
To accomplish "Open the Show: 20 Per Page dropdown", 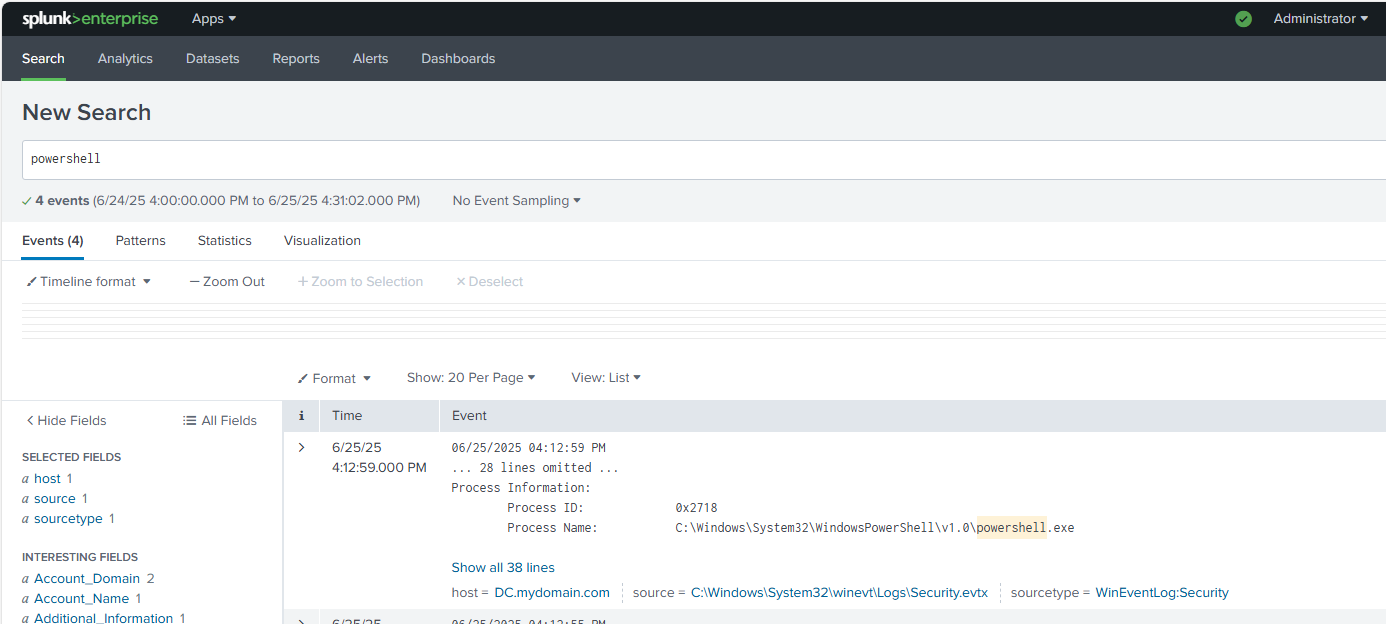I will tap(471, 378).
